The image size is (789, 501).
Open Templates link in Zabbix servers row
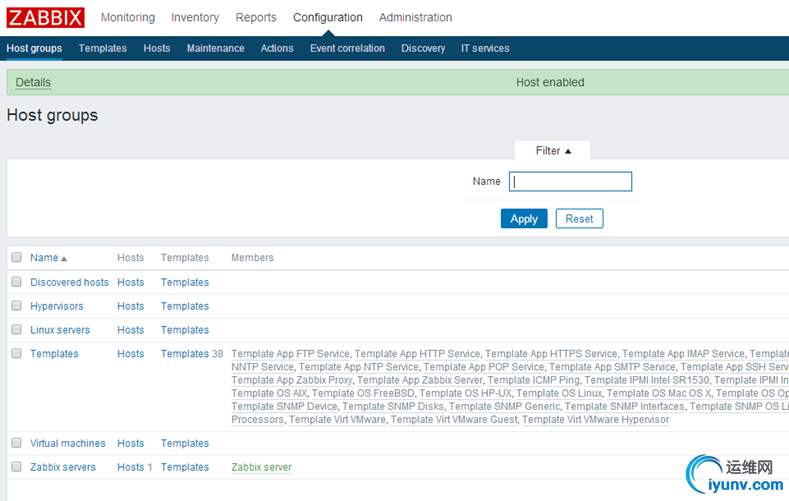[x=185, y=467]
